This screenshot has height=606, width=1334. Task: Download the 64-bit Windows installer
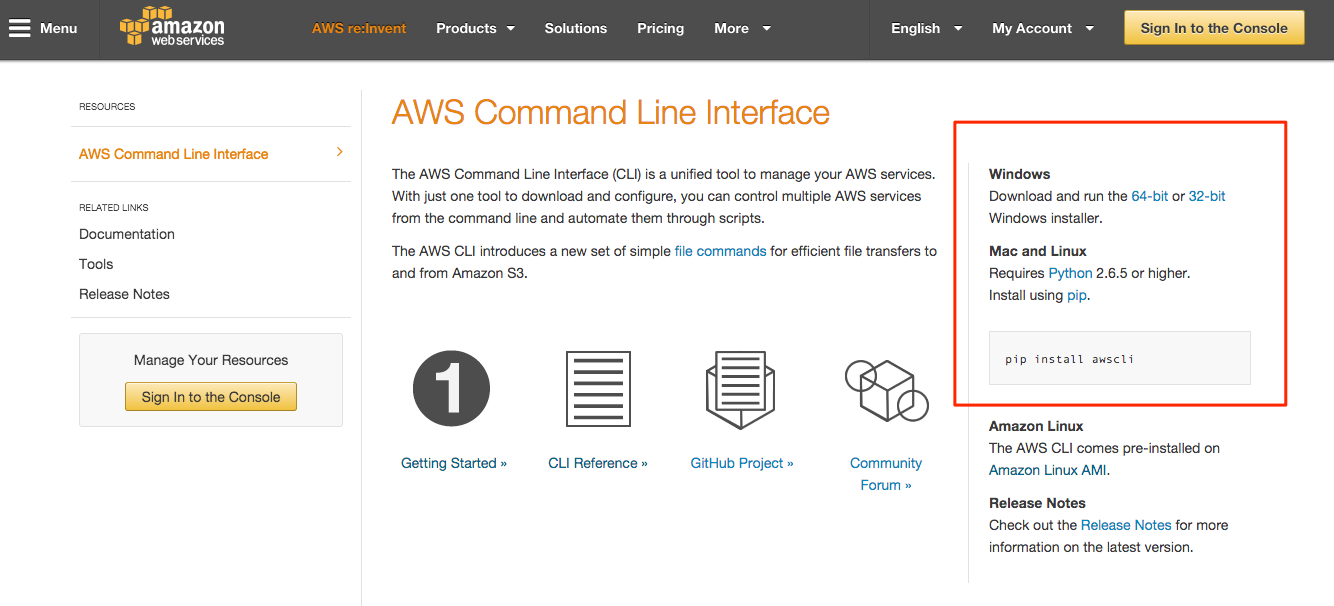[x=1150, y=196]
